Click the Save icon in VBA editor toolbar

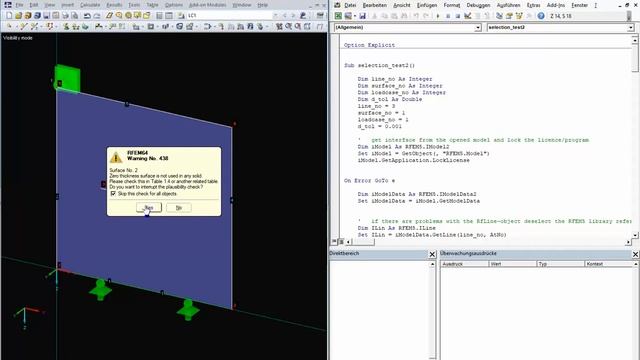pyautogui.click(x=362, y=16)
